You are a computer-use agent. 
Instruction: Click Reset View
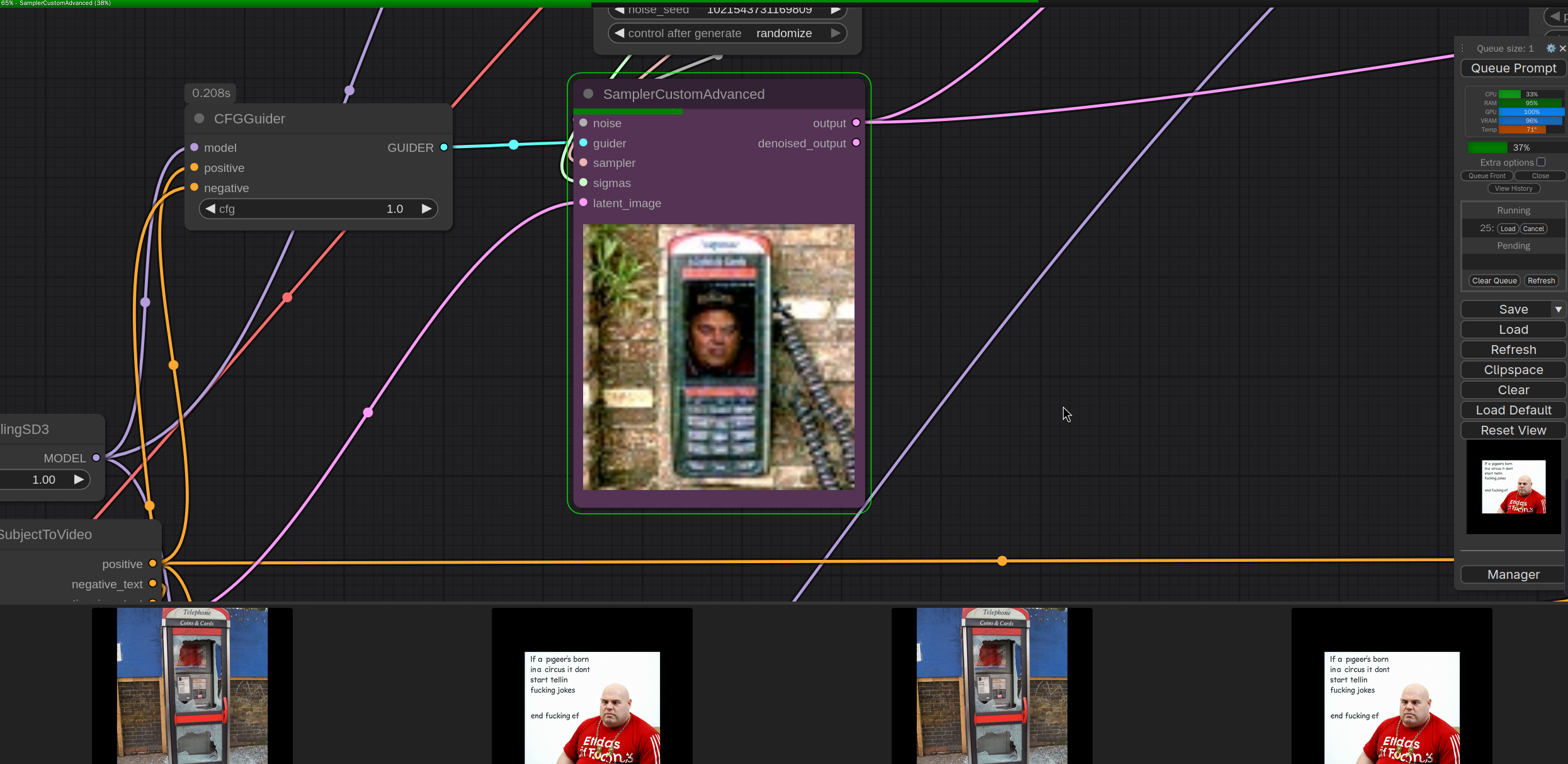tap(1513, 430)
